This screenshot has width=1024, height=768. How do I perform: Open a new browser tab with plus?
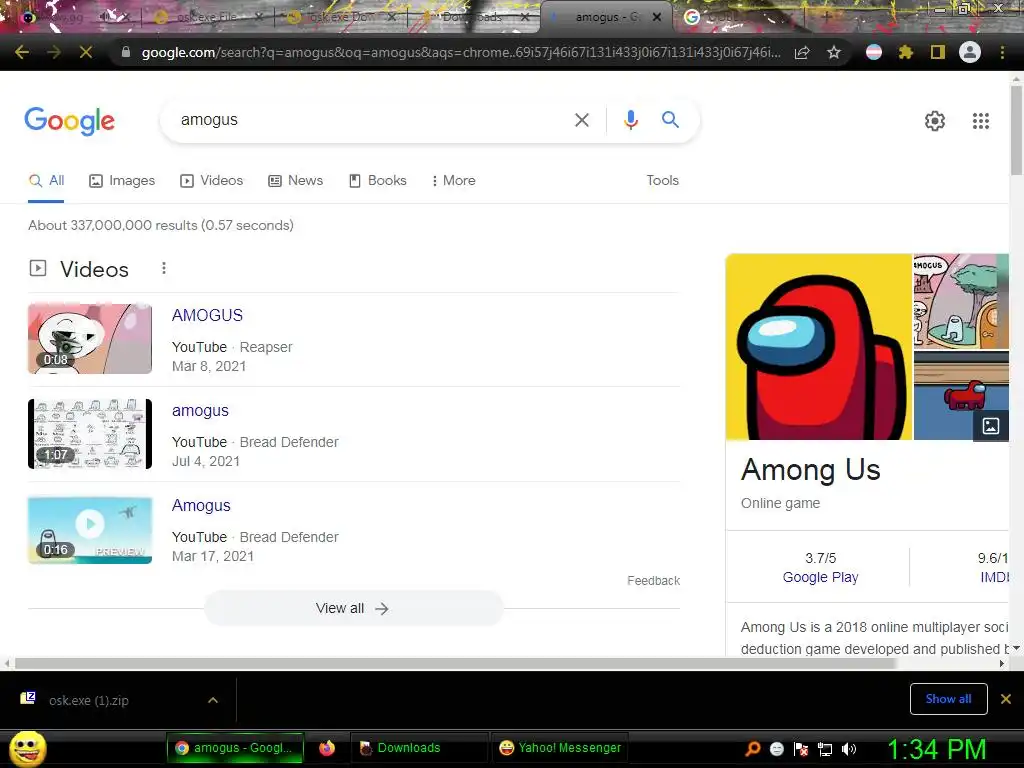pos(827,17)
